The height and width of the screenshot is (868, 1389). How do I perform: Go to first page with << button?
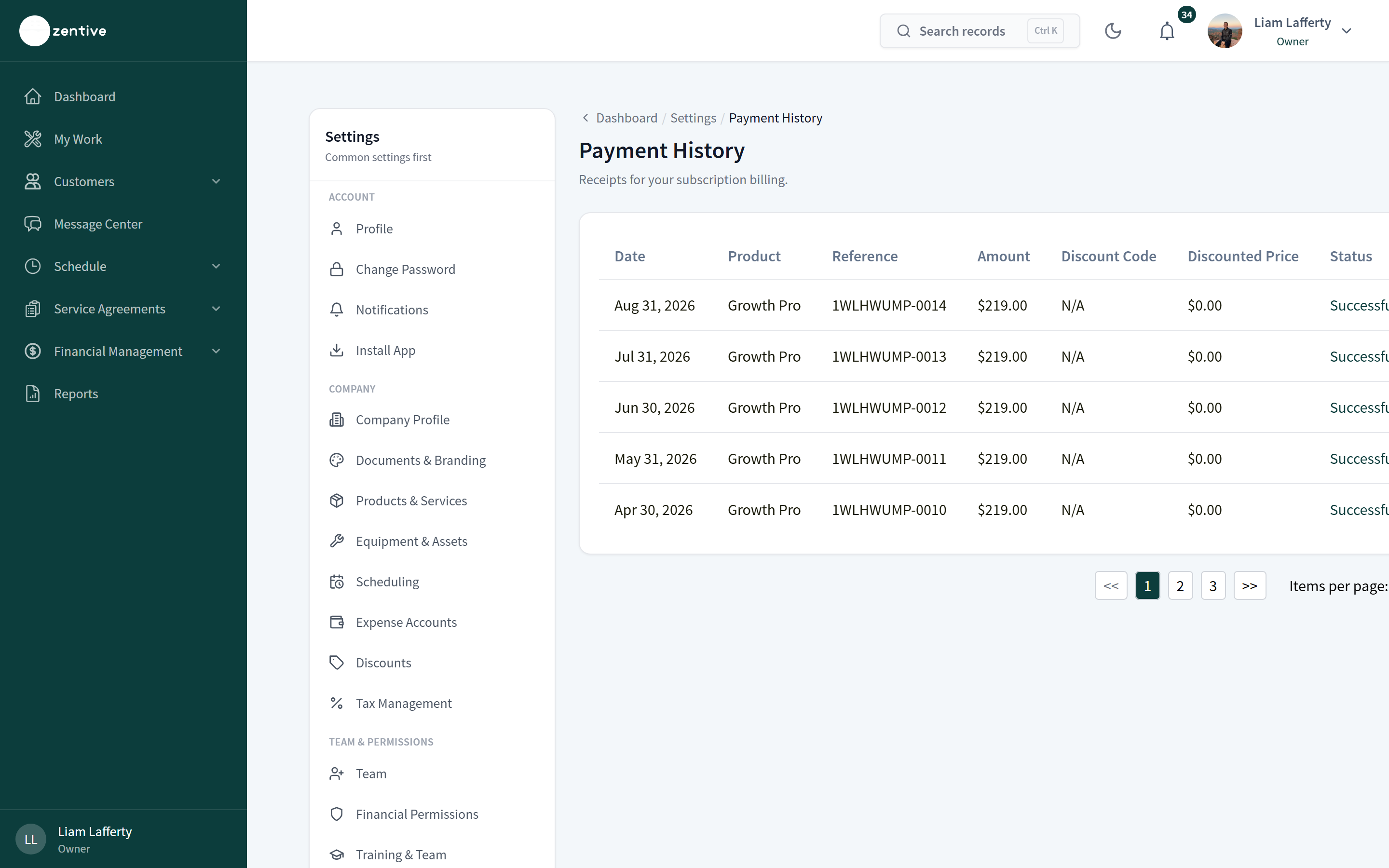click(x=1111, y=585)
